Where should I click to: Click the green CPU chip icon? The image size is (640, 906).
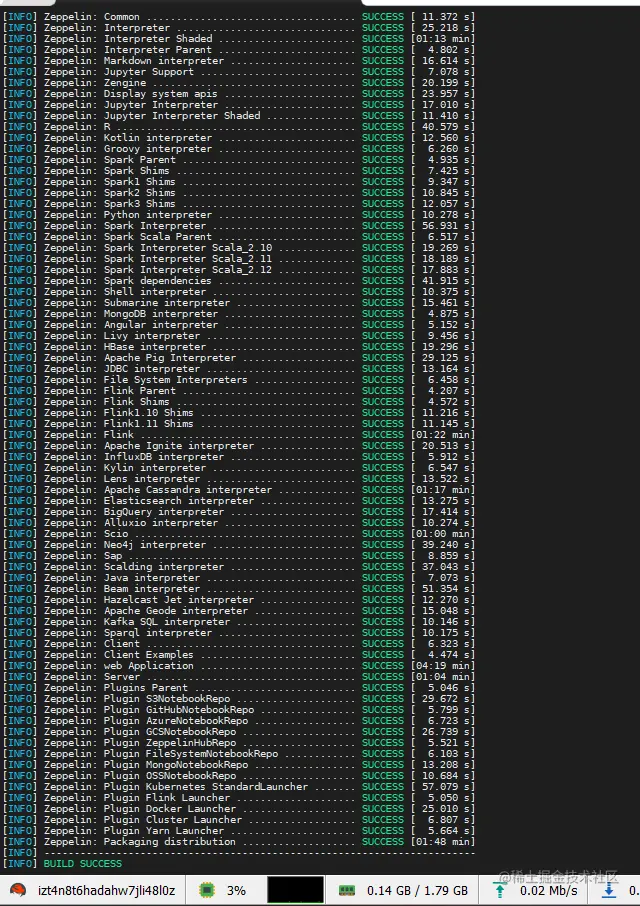206,890
